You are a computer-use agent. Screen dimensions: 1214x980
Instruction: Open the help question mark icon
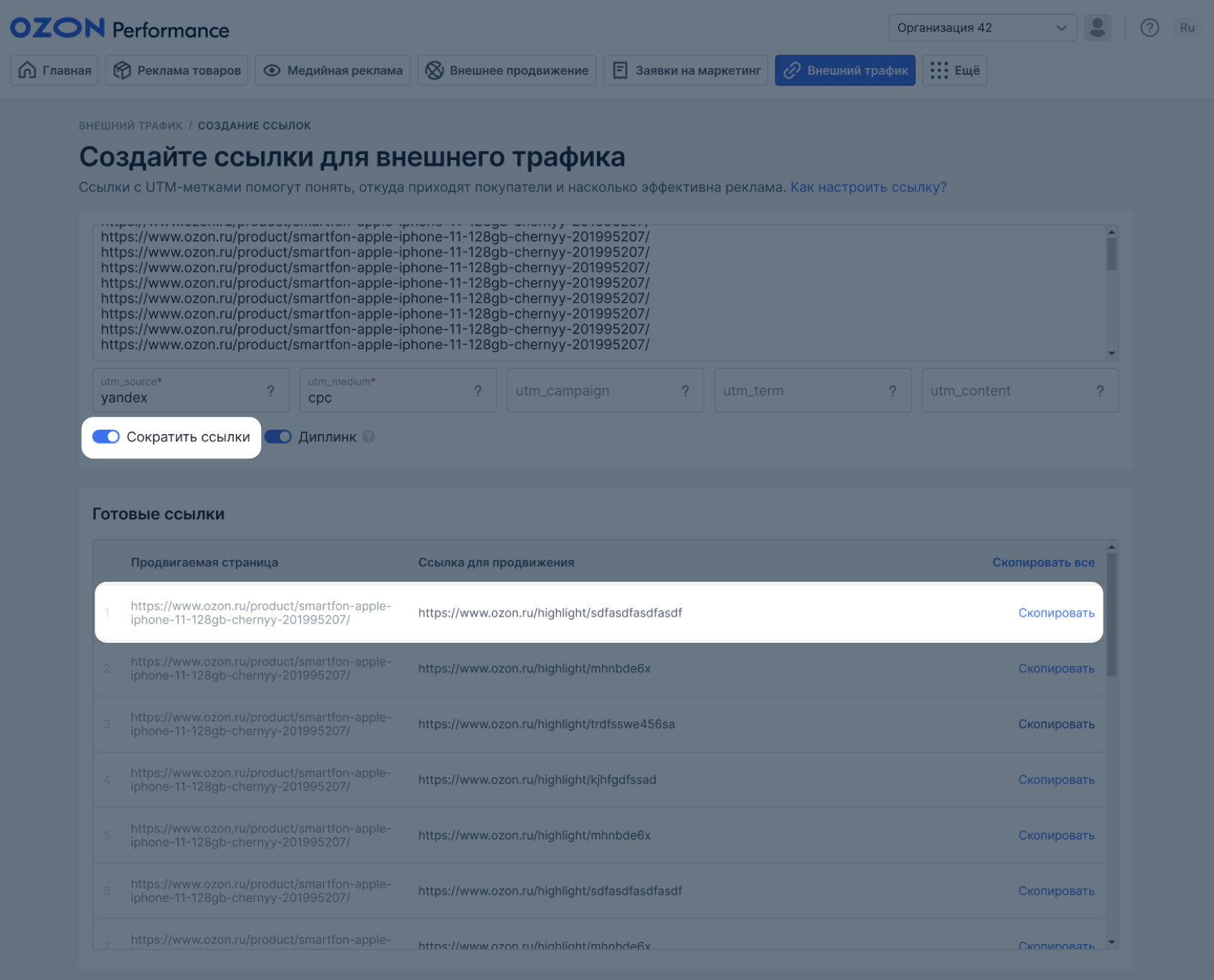click(x=1149, y=28)
